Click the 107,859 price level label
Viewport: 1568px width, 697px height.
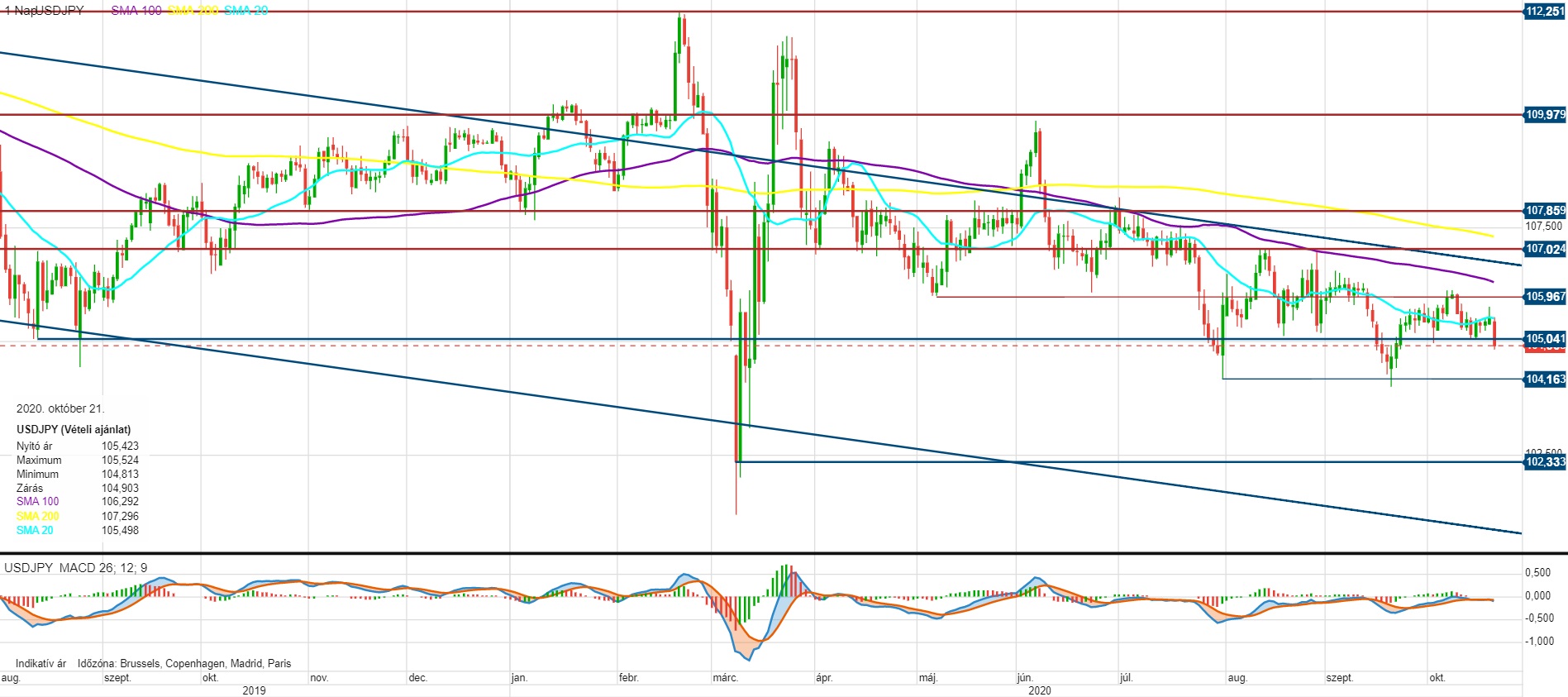tap(1544, 211)
